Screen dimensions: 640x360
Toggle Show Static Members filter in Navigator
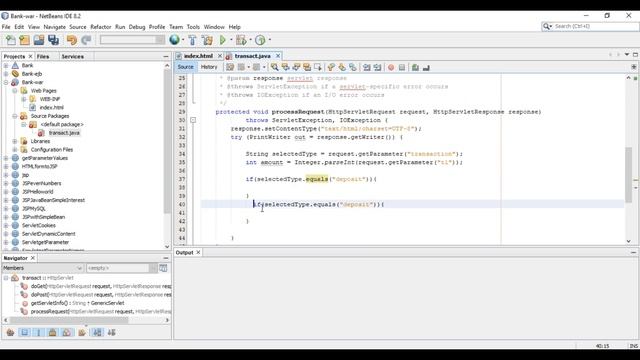pos(38,333)
